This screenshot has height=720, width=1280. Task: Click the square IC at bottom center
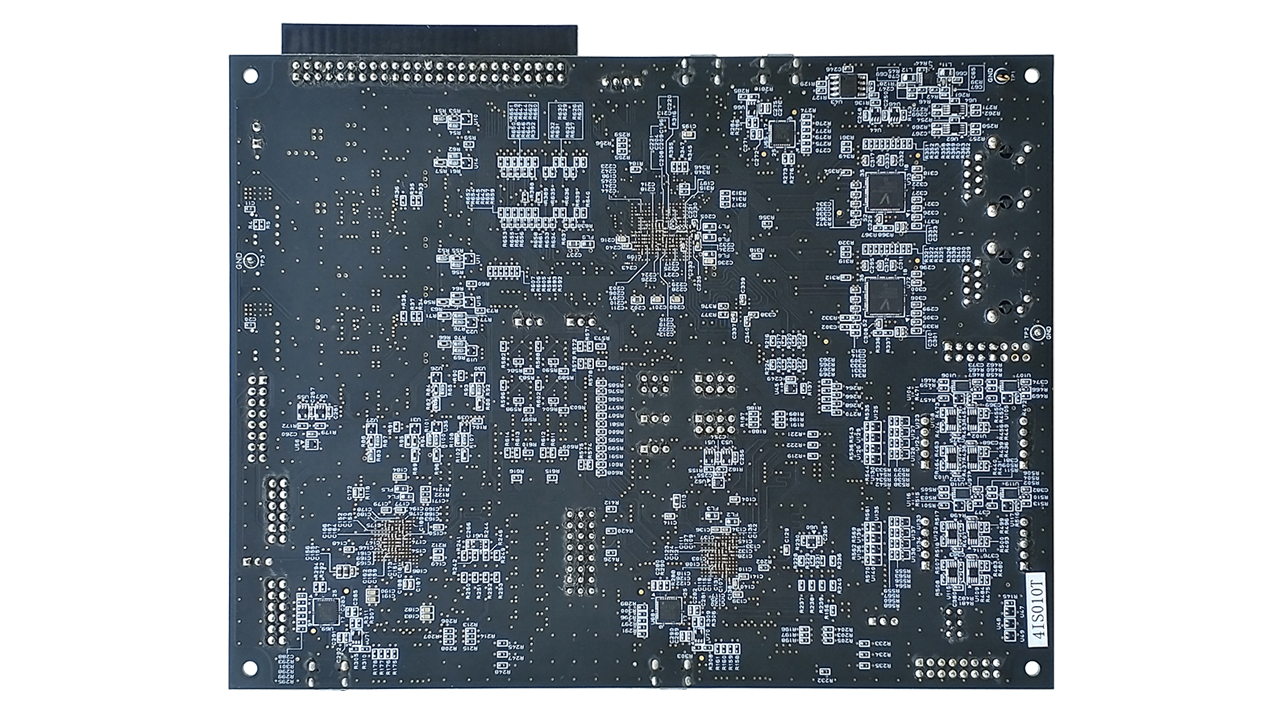[x=668, y=610]
